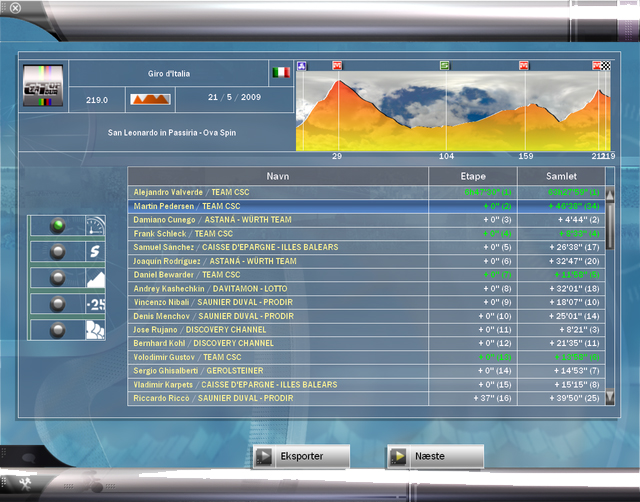Screen dimensions: 640x502
Task: Click the results list scroll-down arrow
Action: (x=610, y=397)
